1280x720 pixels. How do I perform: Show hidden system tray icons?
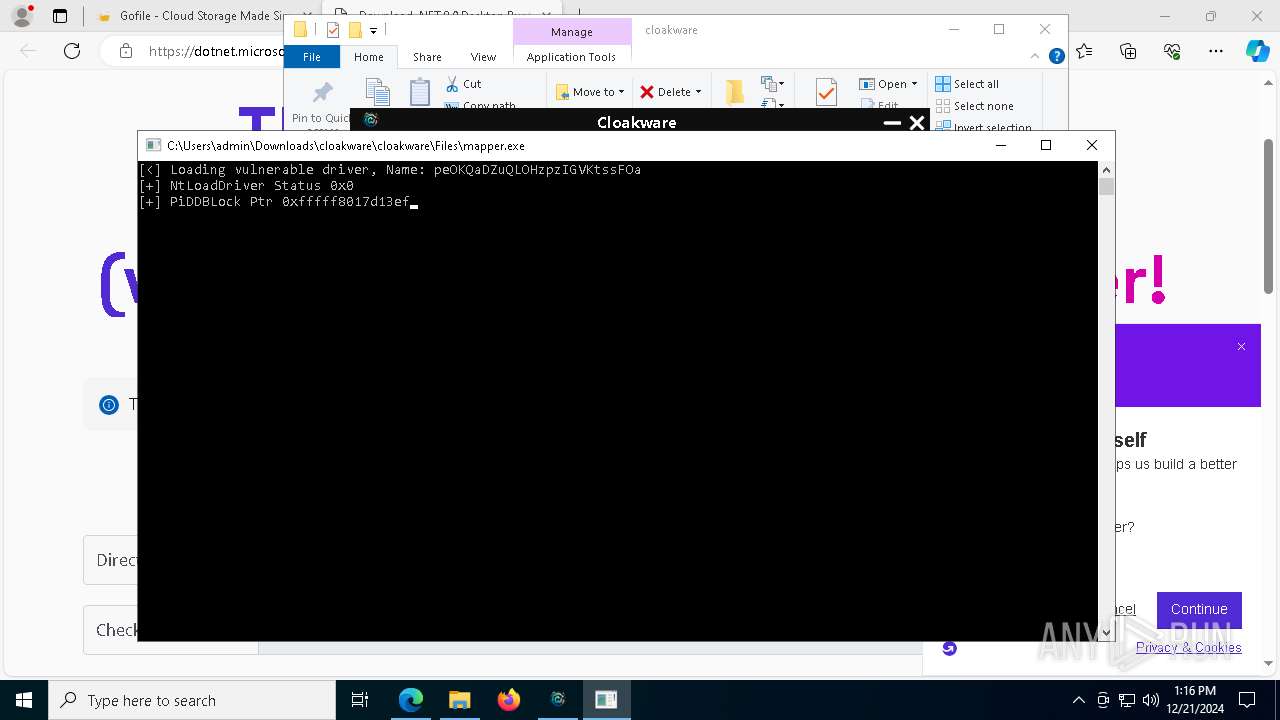coord(1078,700)
